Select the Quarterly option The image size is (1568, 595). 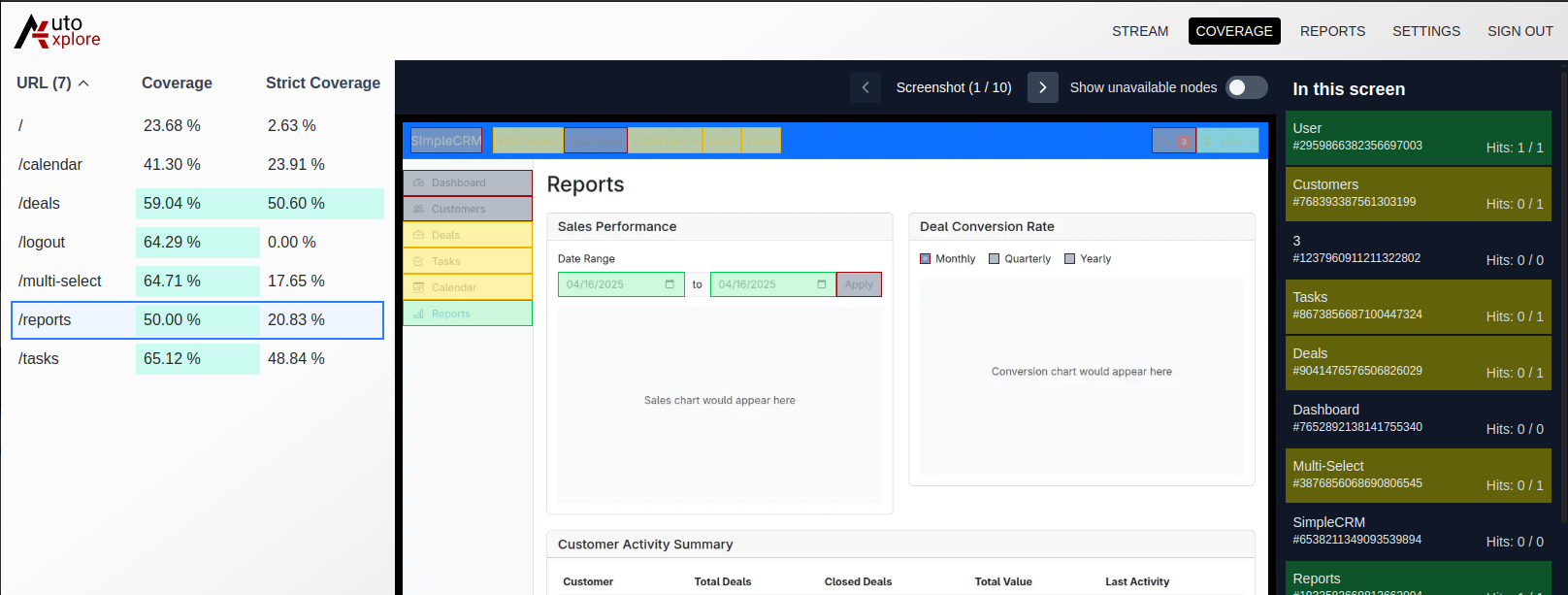[x=994, y=259]
